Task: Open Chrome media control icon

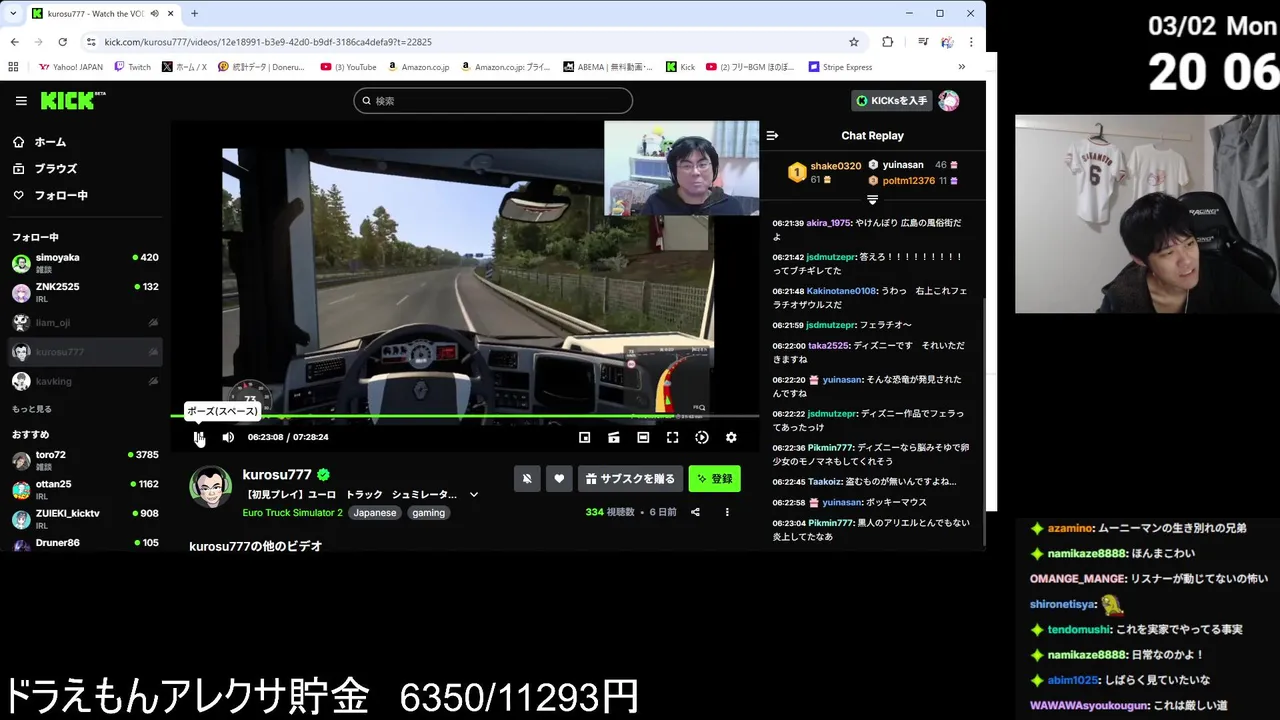Action: click(x=922, y=42)
